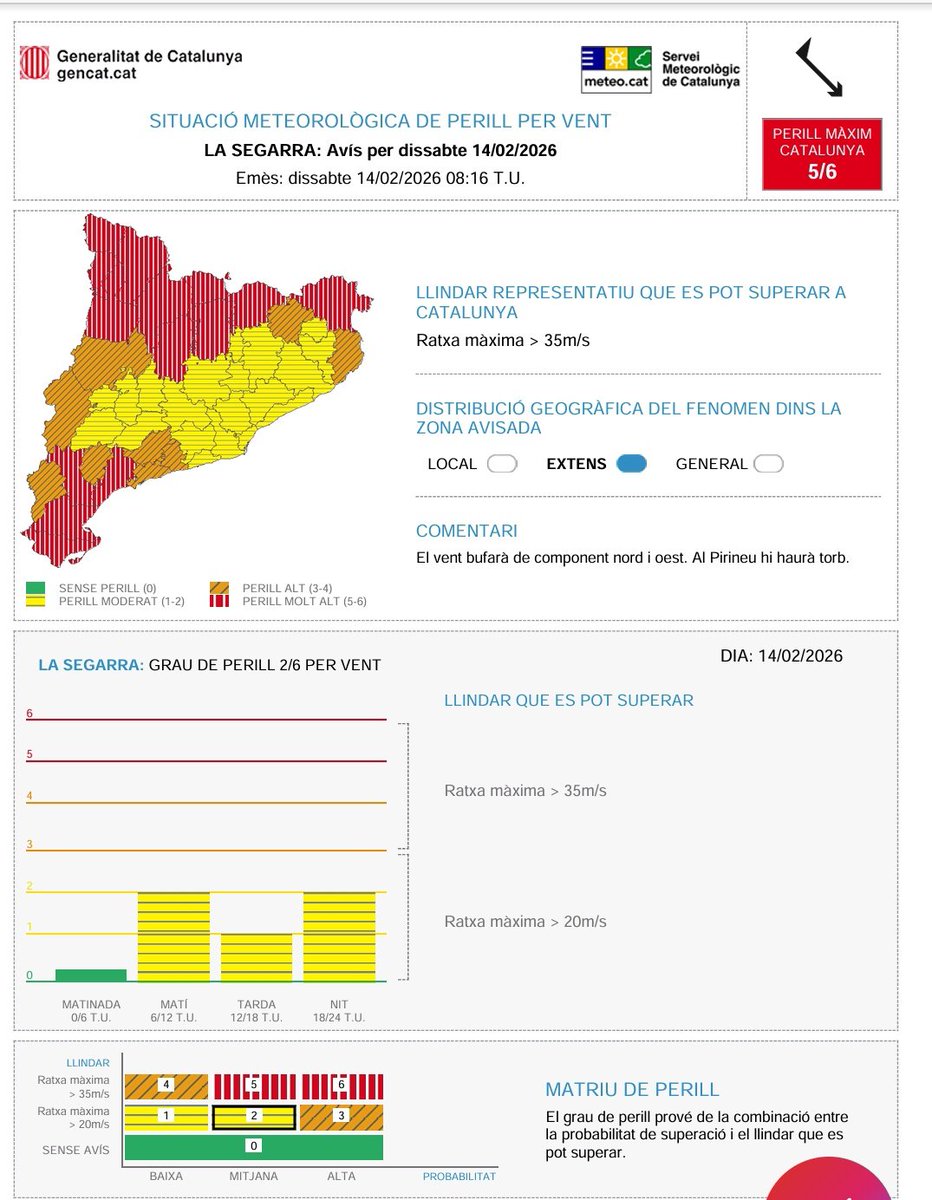Click the 'PROBABILITAT' axis label
Image resolution: width=932 pixels, height=1200 pixels.
point(459,1177)
